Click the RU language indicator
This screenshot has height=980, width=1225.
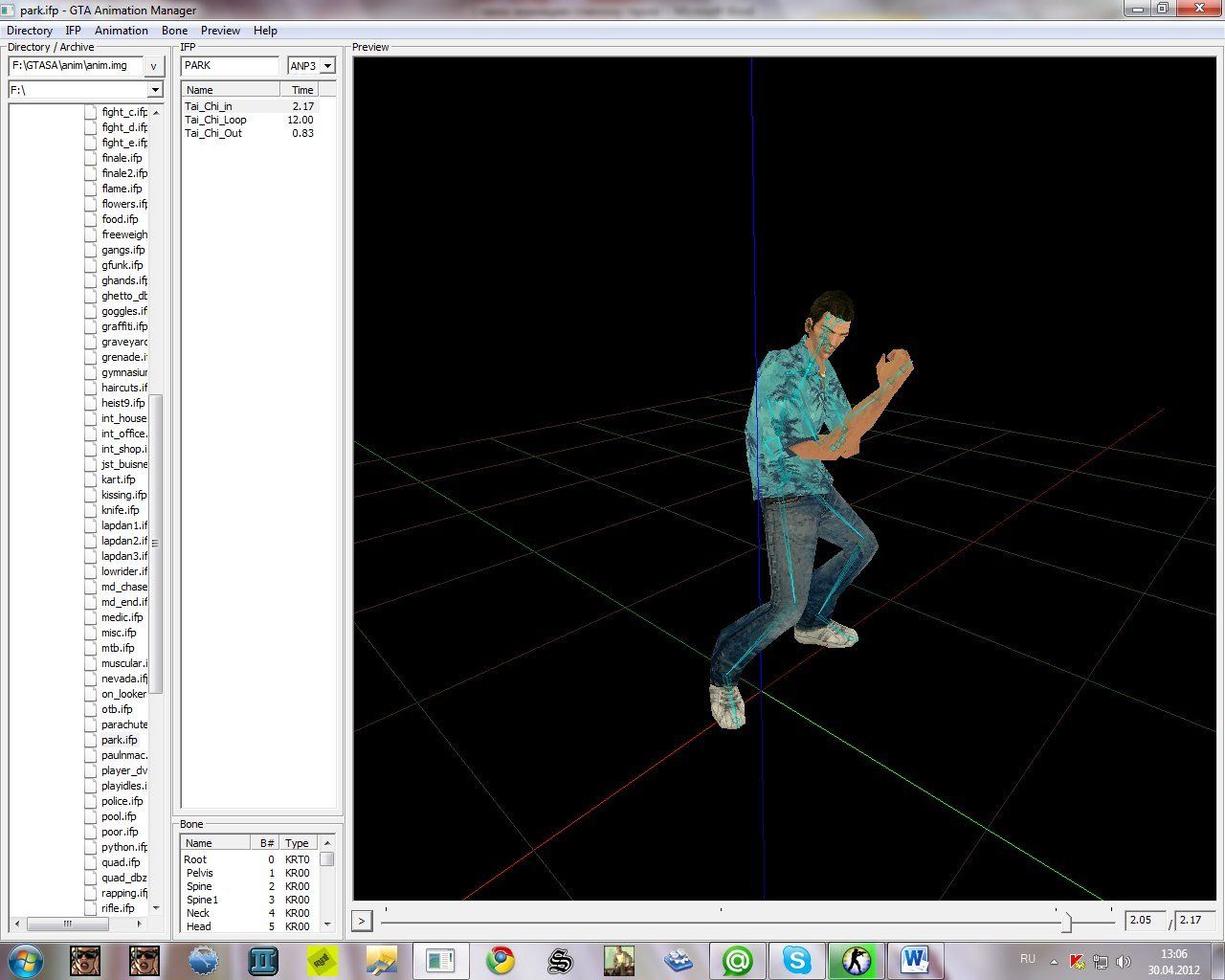[x=1028, y=958]
